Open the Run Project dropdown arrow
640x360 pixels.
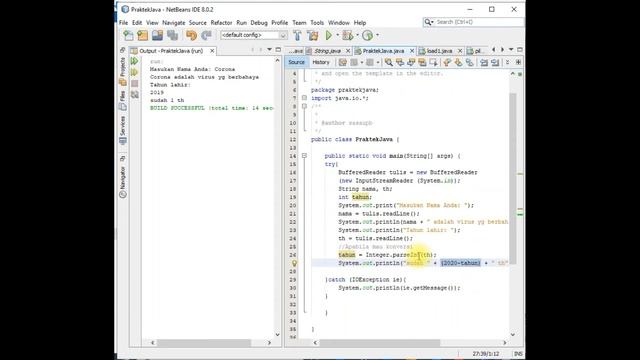338,36
